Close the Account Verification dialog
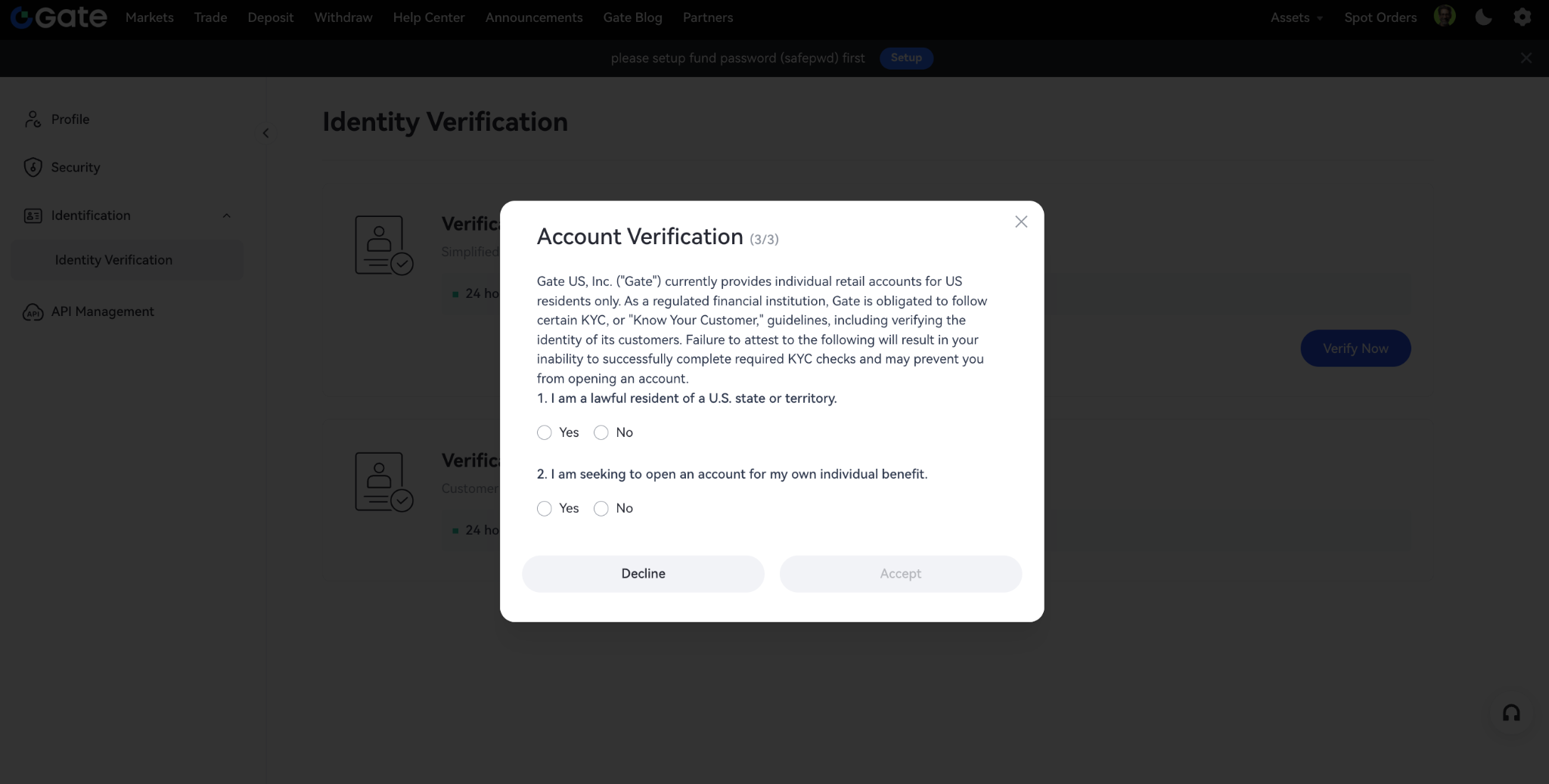 pyautogui.click(x=1021, y=222)
